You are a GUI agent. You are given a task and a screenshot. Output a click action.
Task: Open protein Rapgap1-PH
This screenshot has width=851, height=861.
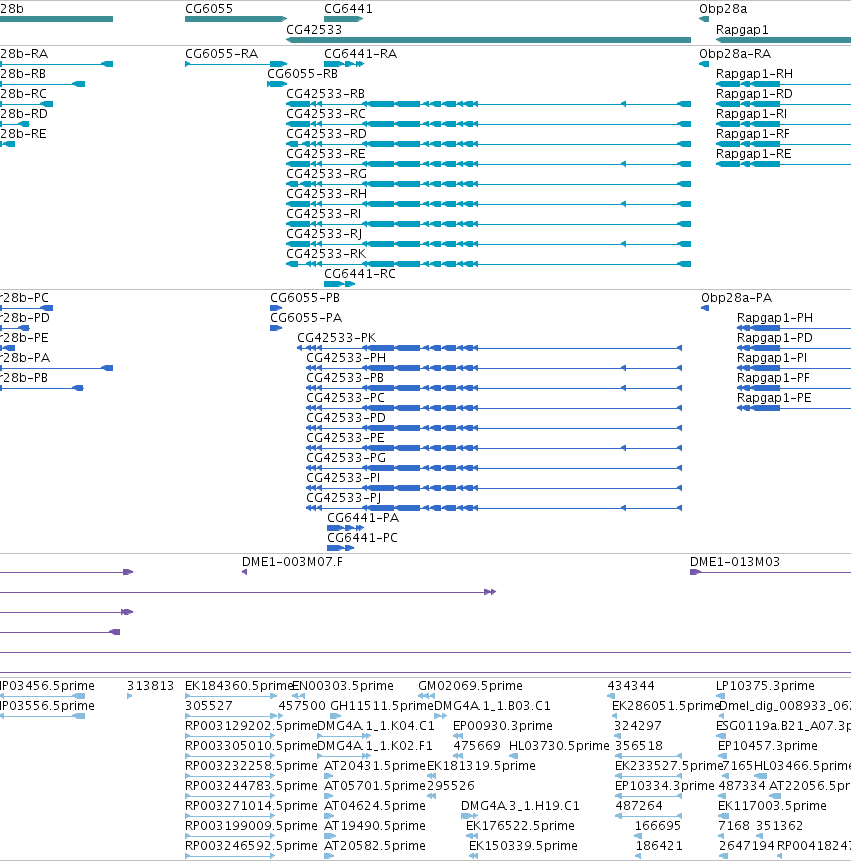tap(775, 318)
